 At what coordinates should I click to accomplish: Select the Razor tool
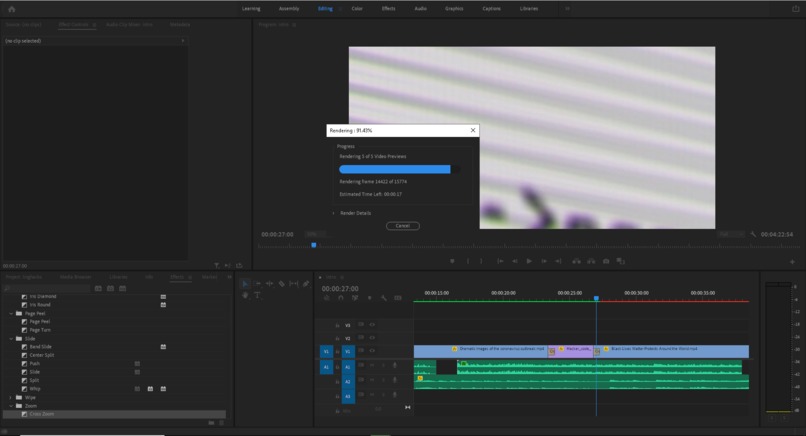pyautogui.click(x=282, y=284)
